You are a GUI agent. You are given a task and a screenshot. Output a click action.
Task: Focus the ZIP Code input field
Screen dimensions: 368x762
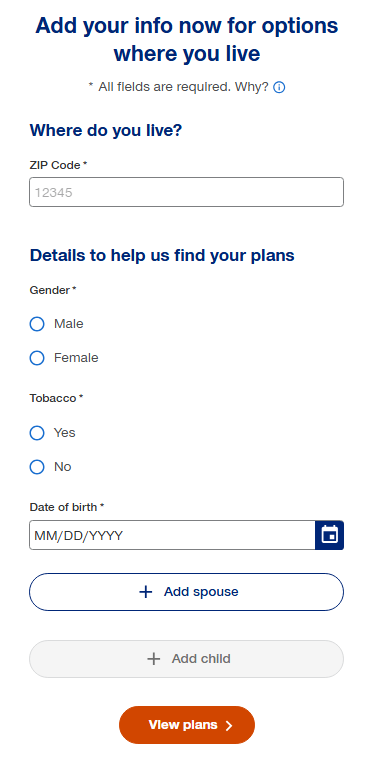pyautogui.click(x=187, y=192)
